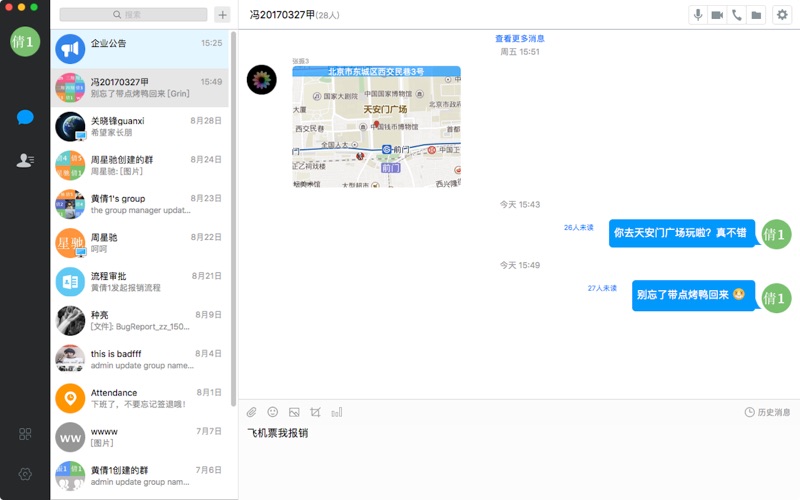Open the shared map location thumbnail
Viewport: 800px width, 500px height.
[x=377, y=127]
